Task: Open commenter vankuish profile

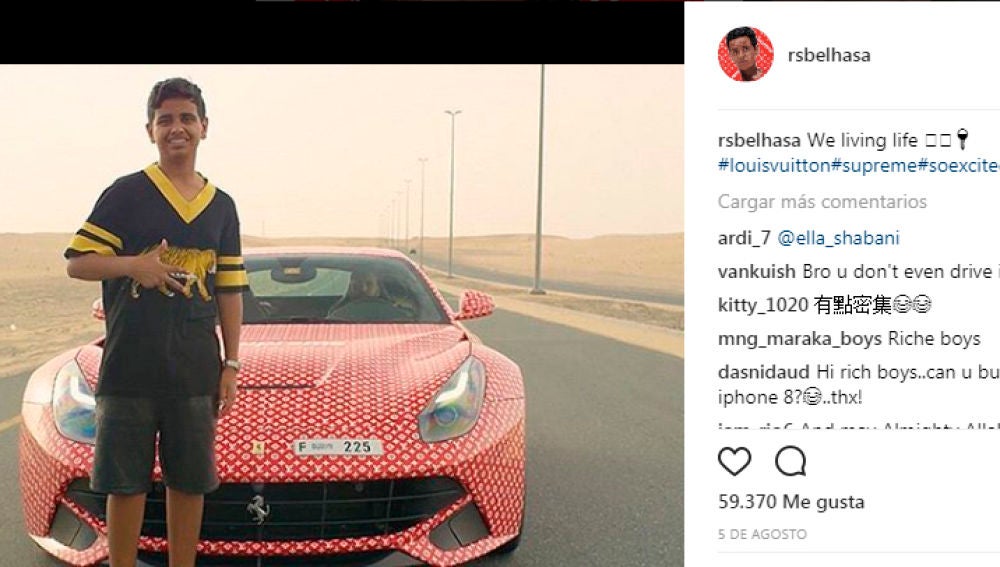Action: (756, 272)
